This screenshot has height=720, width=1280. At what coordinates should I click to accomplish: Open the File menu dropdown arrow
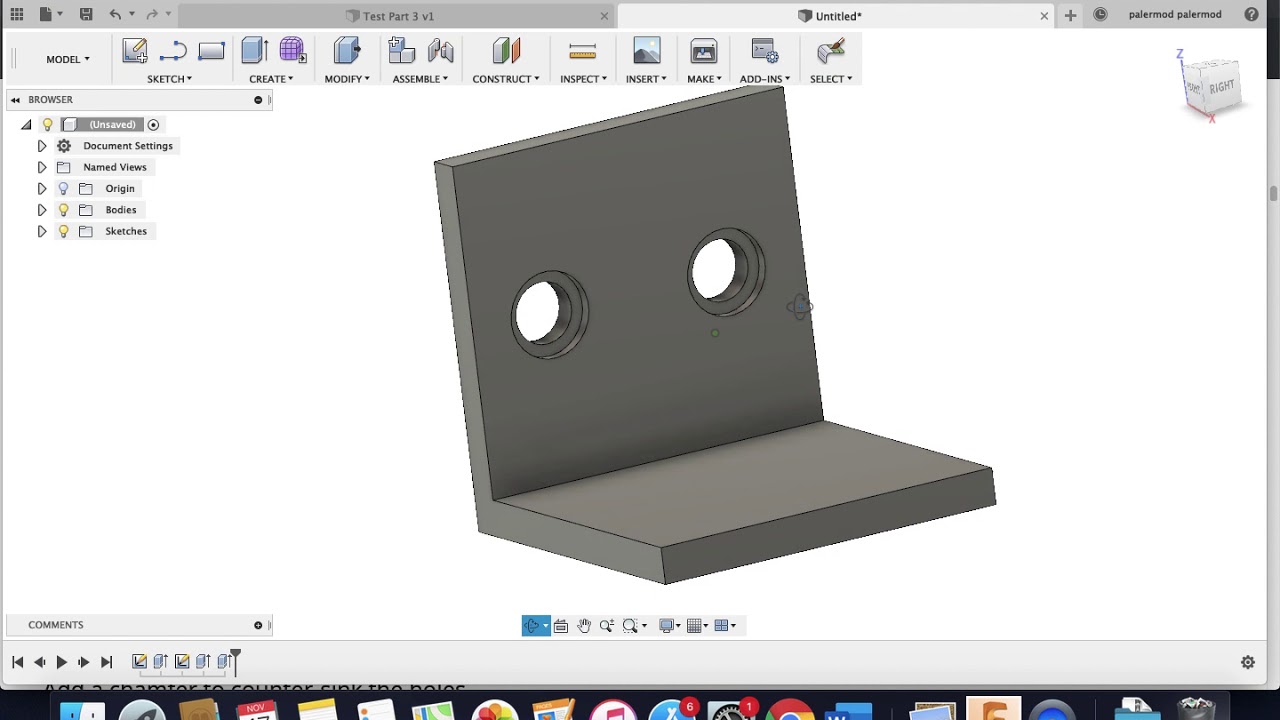coord(60,15)
